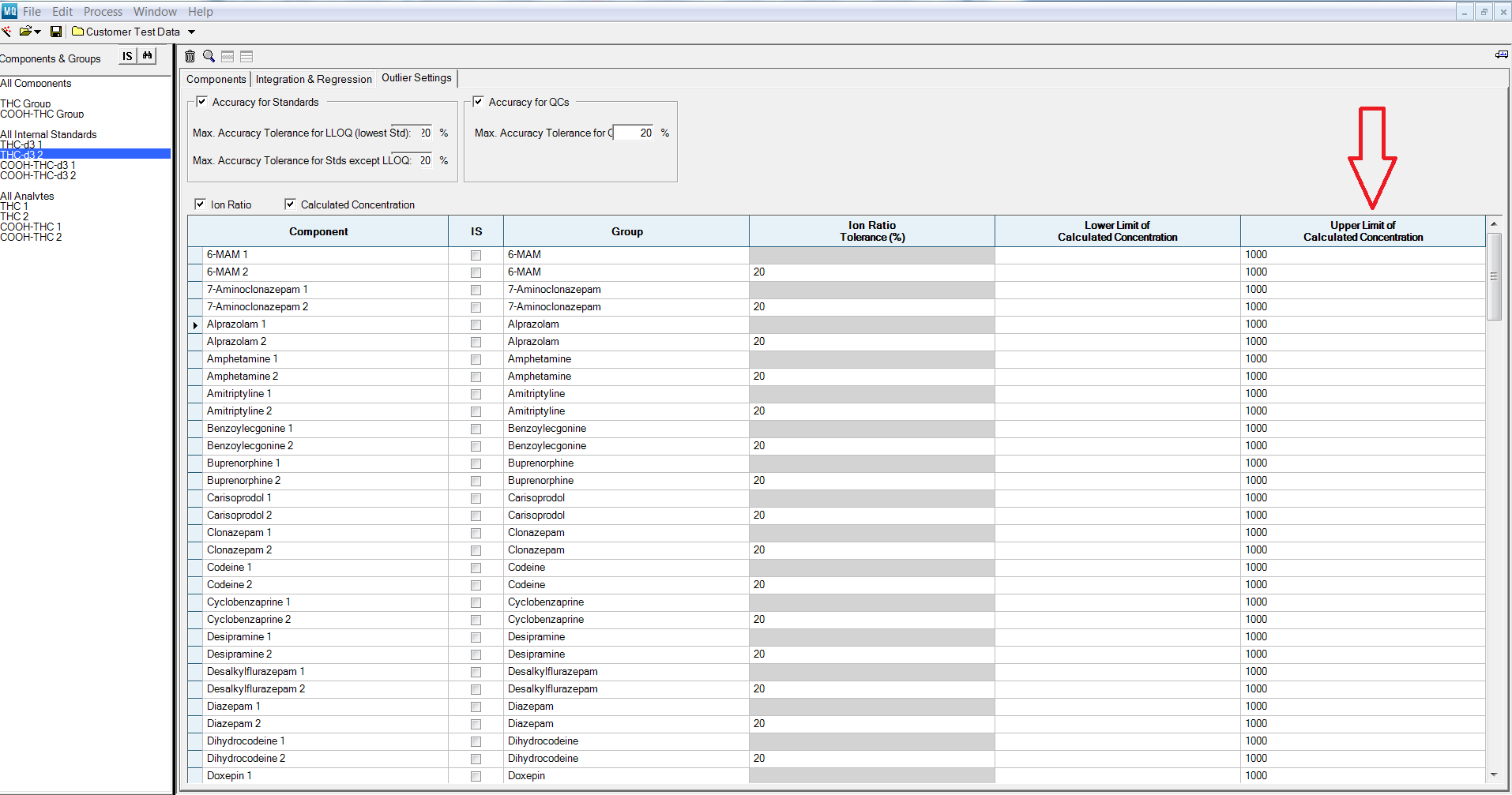Image resolution: width=1512 pixels, height=795 pixels.
Task: Open the Customer Test Data dropdown arrow
Action: [x=191, y=32]
